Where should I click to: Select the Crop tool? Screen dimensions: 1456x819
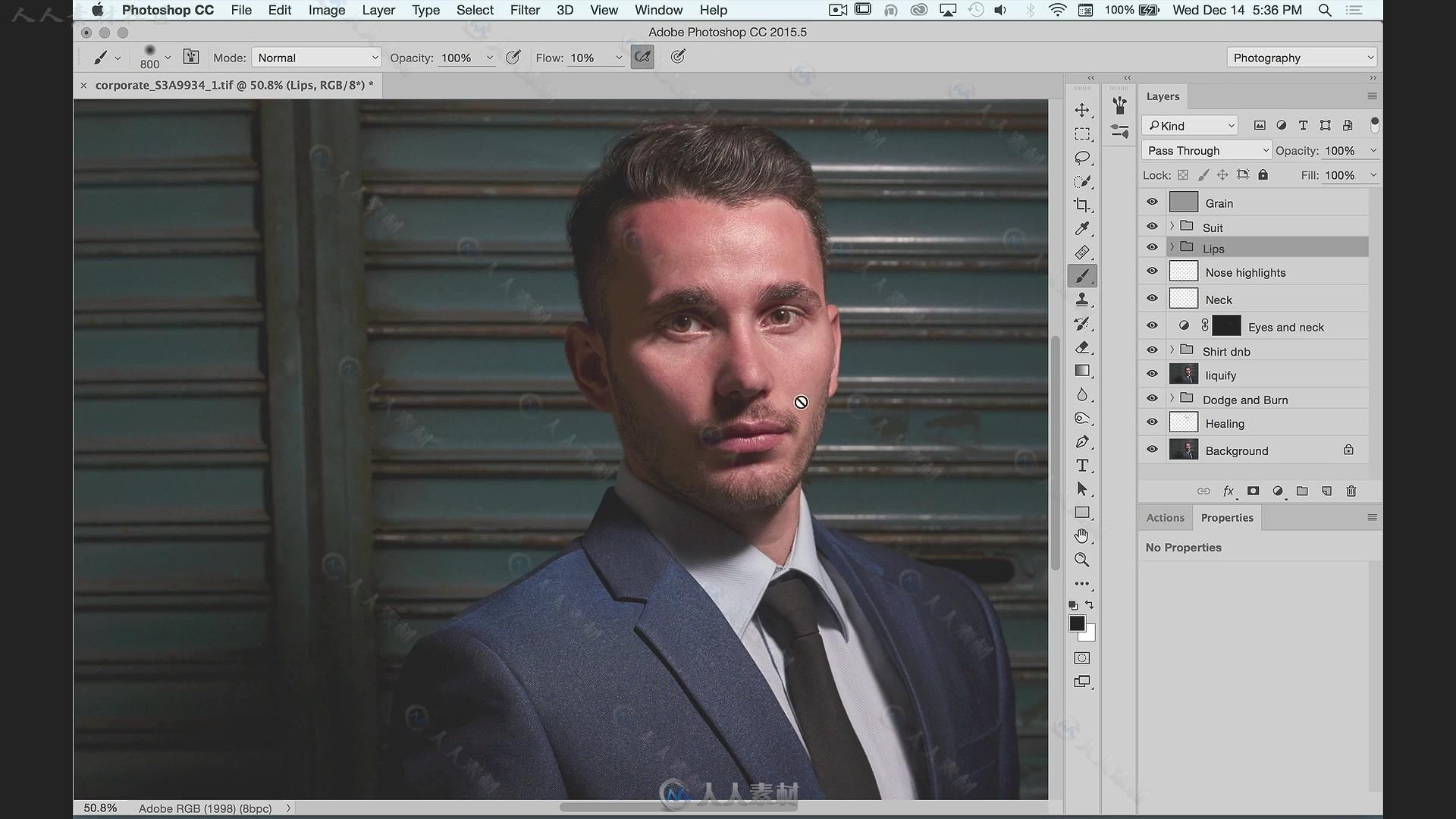point(1082,205)
